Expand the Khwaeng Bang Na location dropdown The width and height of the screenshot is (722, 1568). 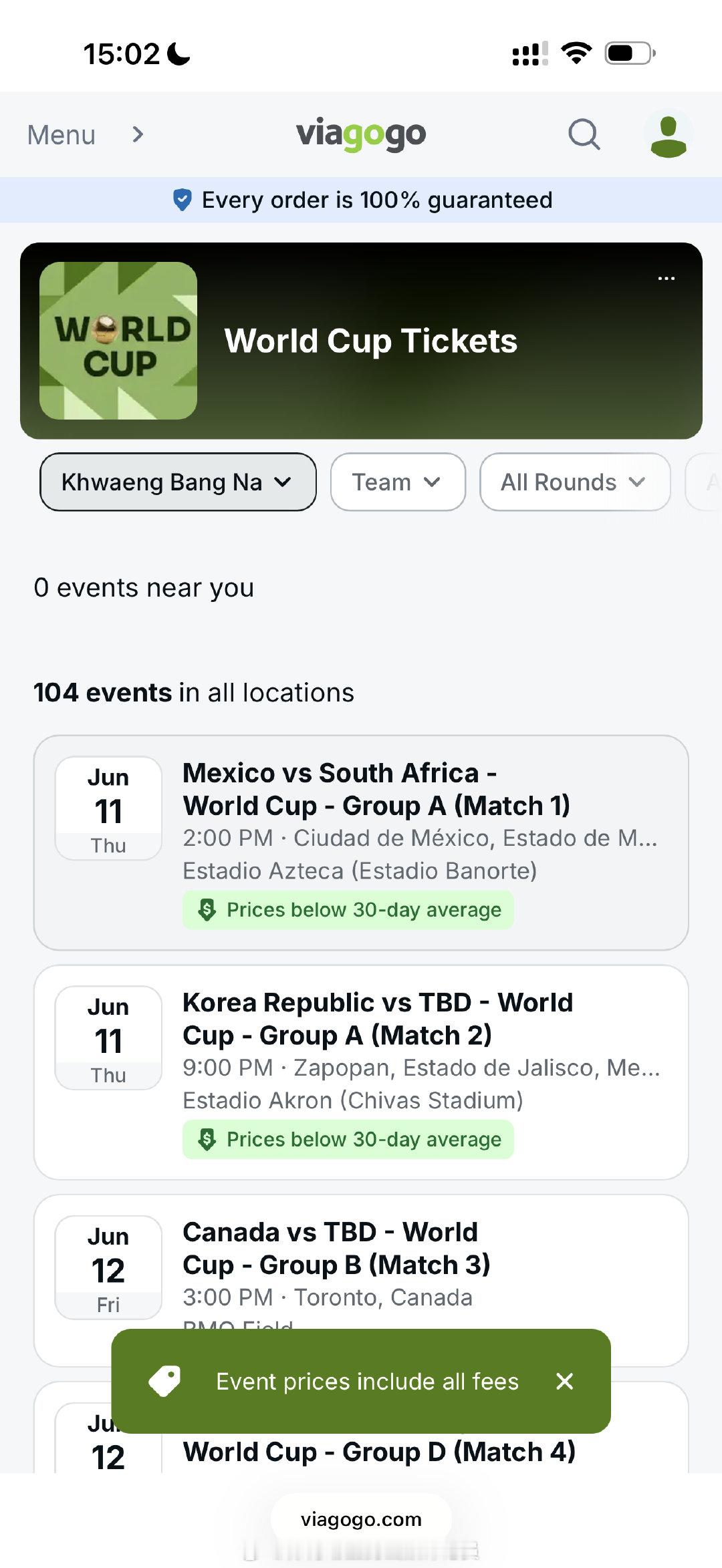[x=178, y=482]
